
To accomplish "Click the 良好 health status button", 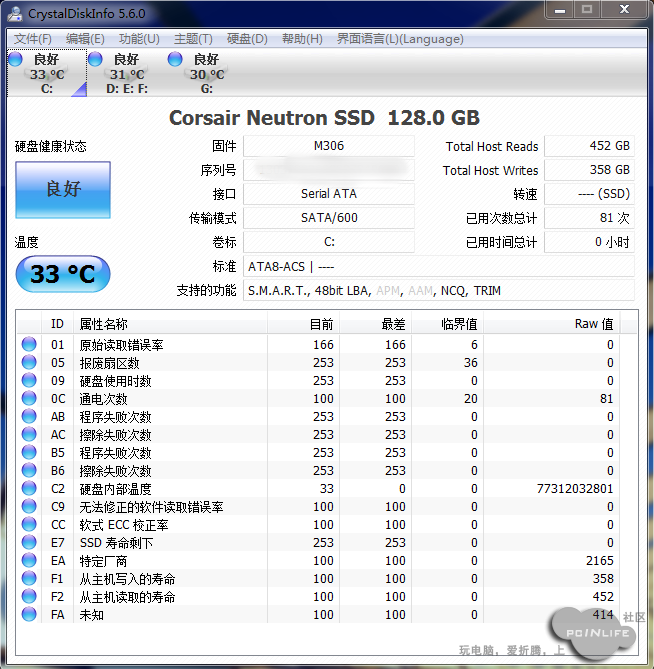I will pos(63,189).
